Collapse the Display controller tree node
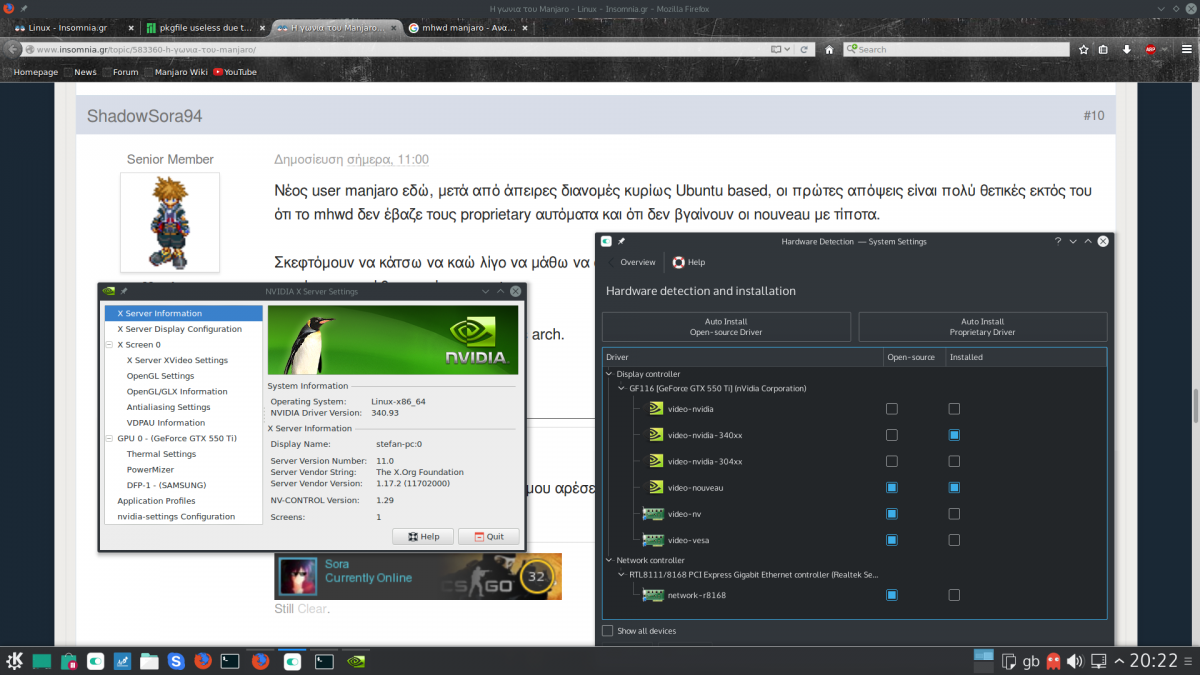 (x=610, y=374)
